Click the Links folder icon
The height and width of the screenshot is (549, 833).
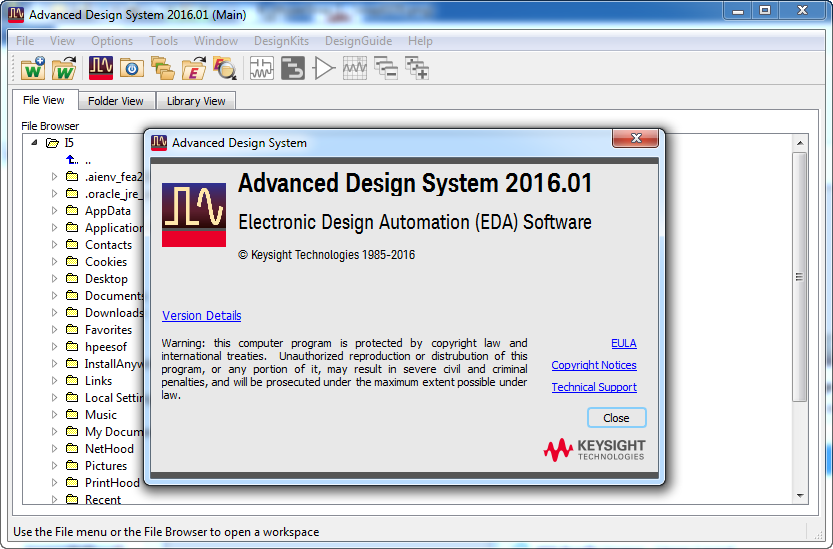pyautogui.click(x=72, y=380)
